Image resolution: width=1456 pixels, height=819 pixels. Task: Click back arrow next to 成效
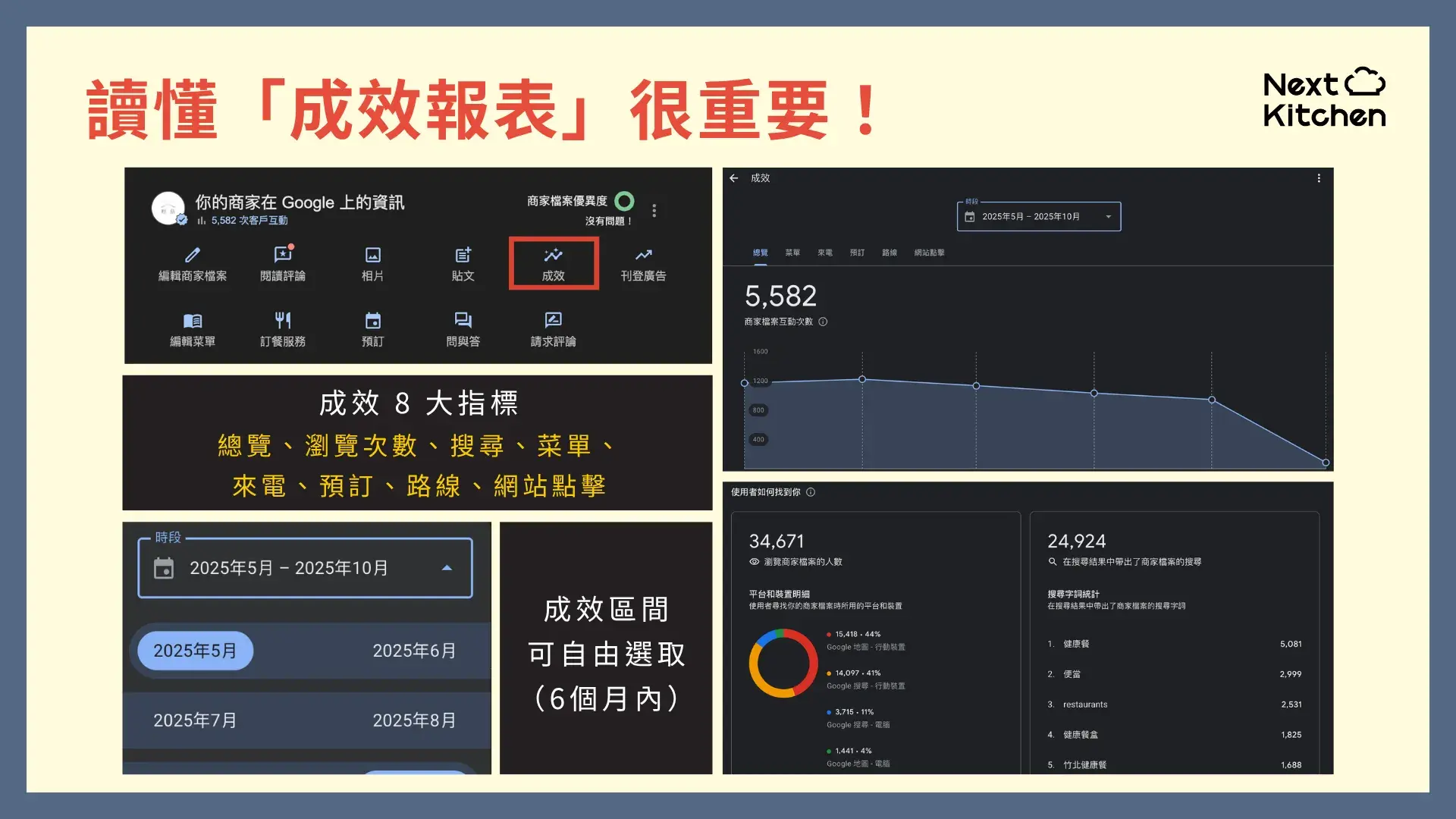pyautogui.click(x=733, y=178)
